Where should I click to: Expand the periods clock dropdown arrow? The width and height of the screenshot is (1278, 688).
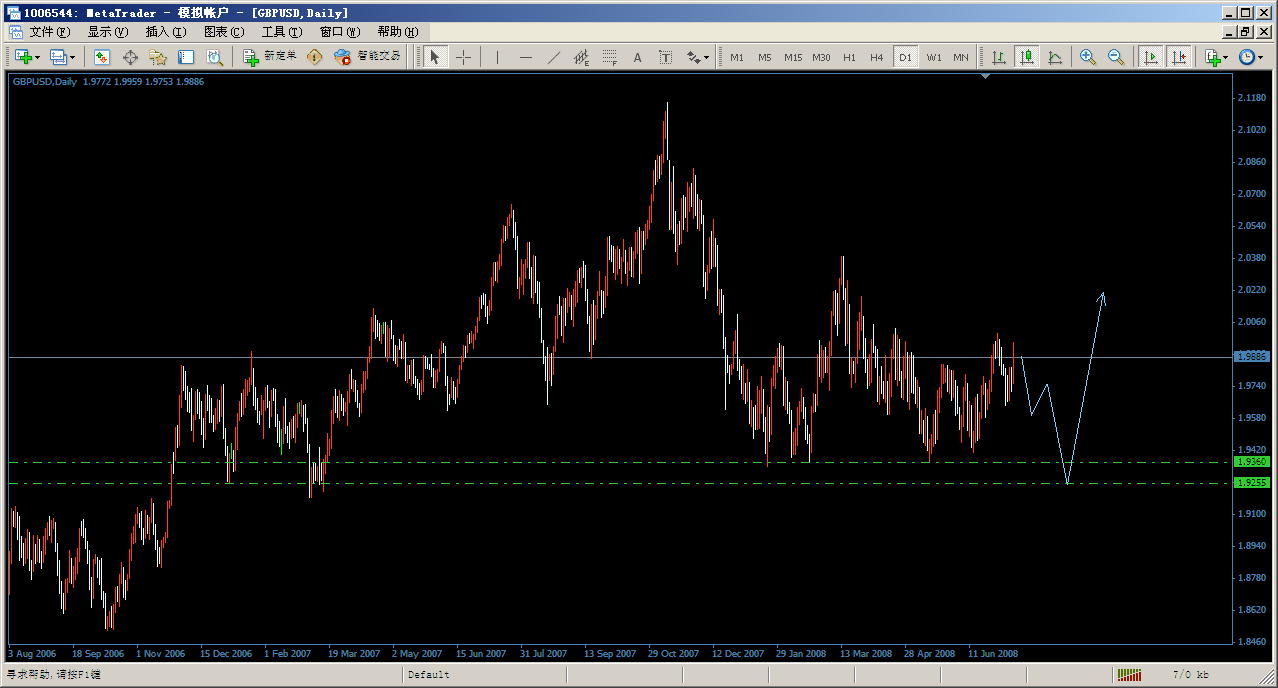[x=1260, y=58]
